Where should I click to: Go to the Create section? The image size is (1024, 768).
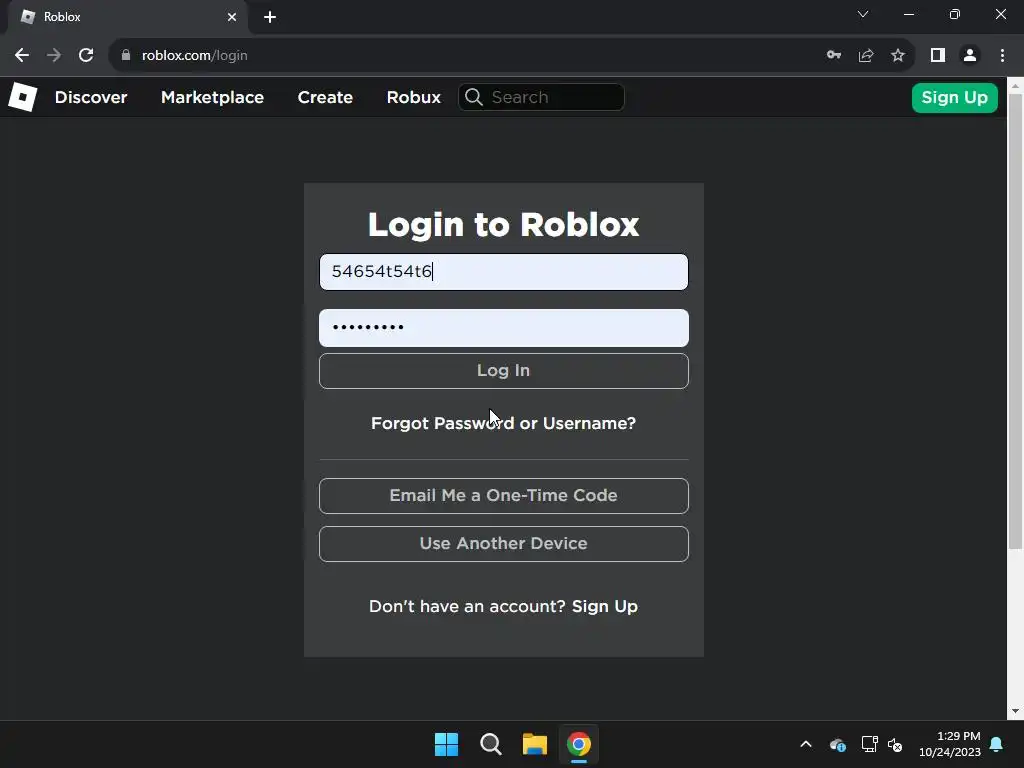(325, 97)
